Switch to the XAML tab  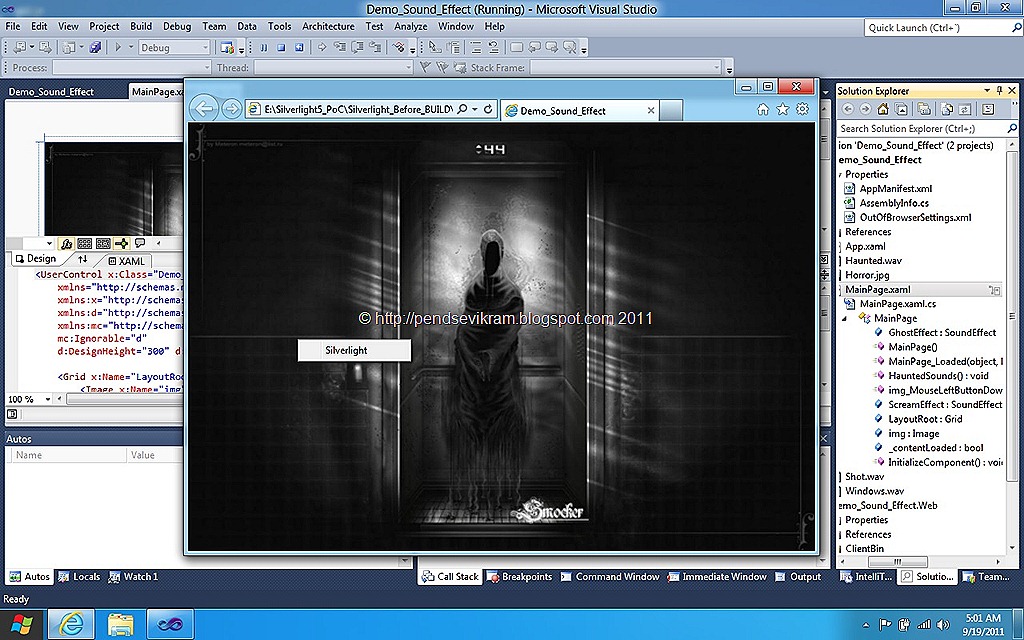(126, 261)
